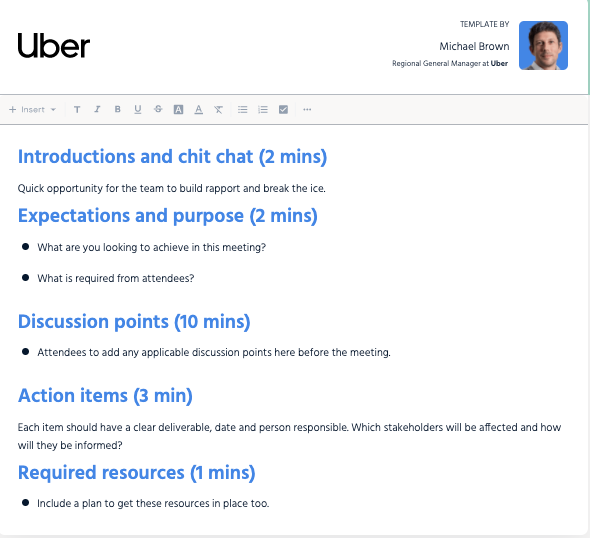Screen dimensions: 590x538
Task: Insert a numbered list
Action: (x=263, y=109)
